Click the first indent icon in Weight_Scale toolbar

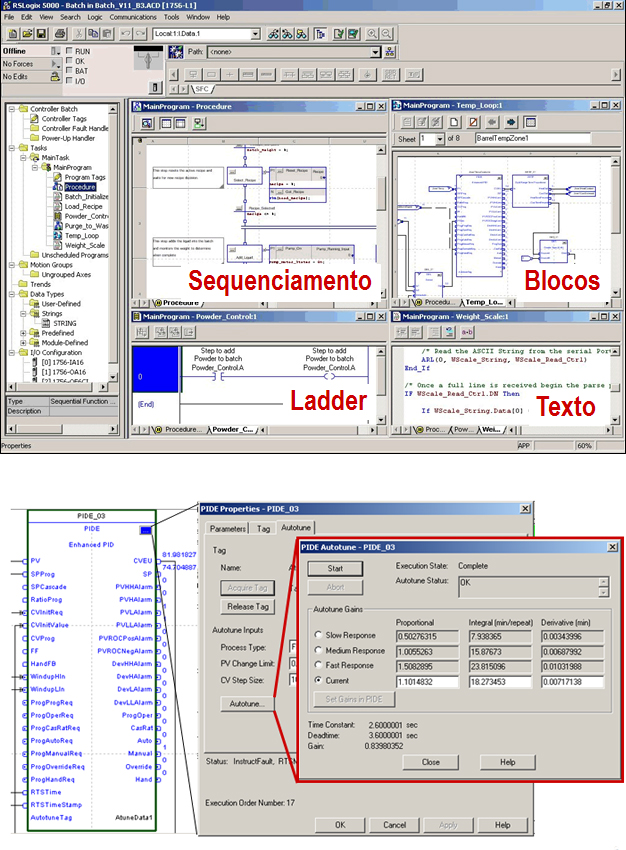[402, 332]
